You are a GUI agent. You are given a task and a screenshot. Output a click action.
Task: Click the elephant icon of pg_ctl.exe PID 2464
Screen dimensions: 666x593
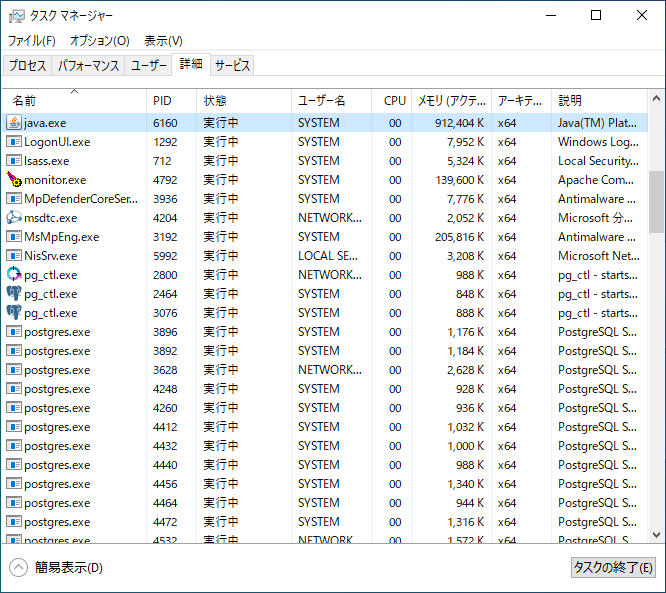click(14, 294)
